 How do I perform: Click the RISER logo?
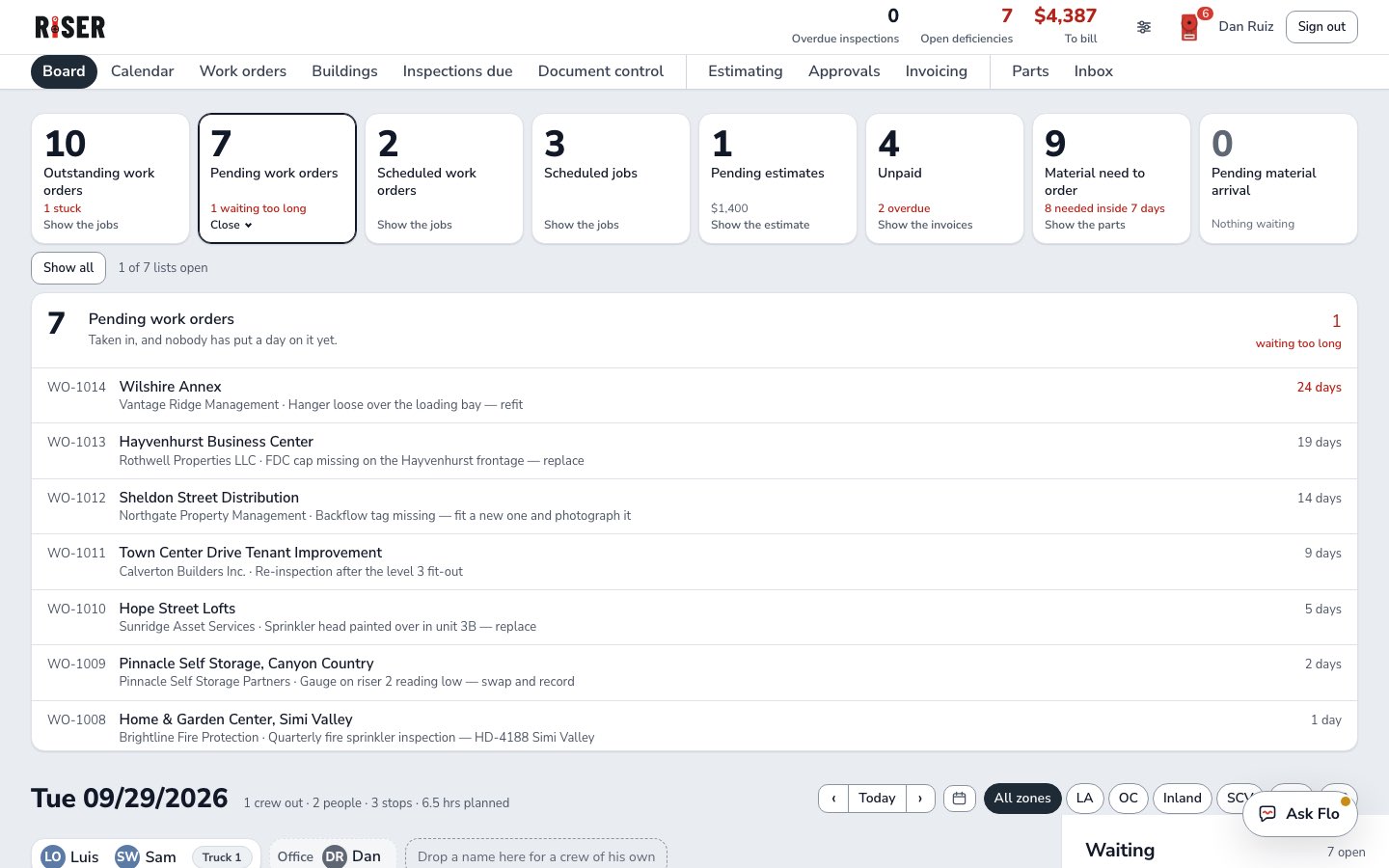[70, 27]
